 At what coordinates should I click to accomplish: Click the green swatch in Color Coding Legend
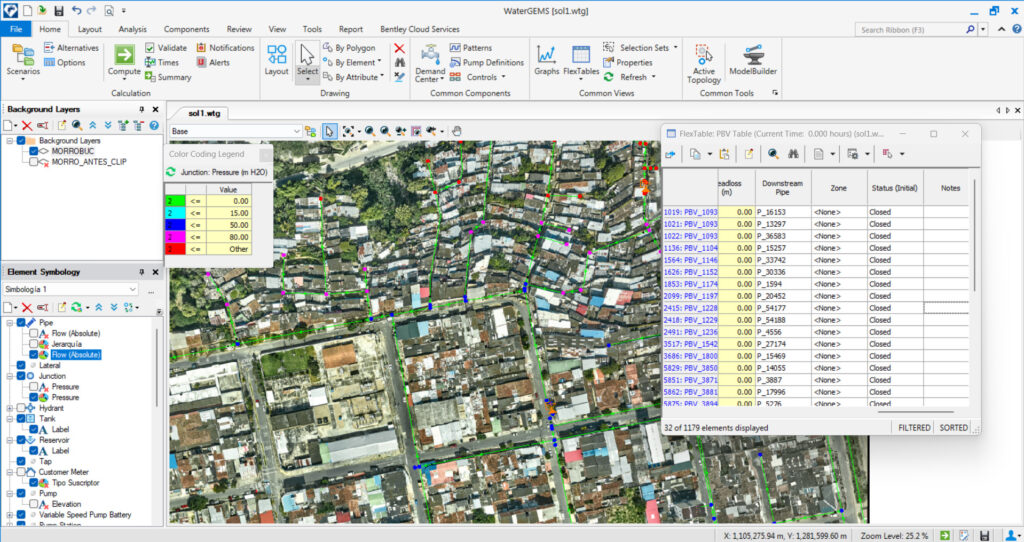176,201
